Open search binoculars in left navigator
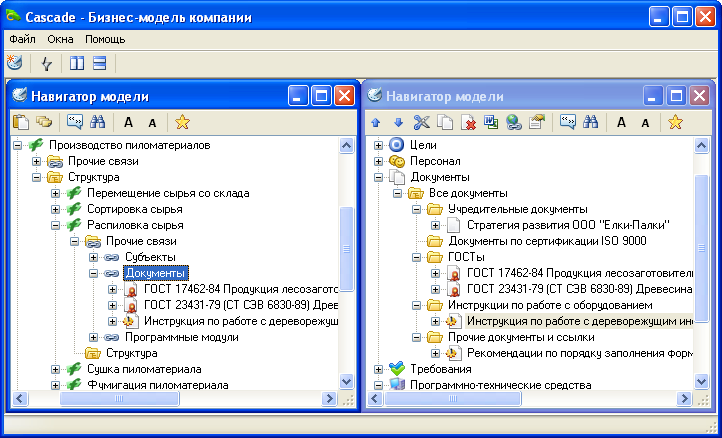 [x=98, y=122]
